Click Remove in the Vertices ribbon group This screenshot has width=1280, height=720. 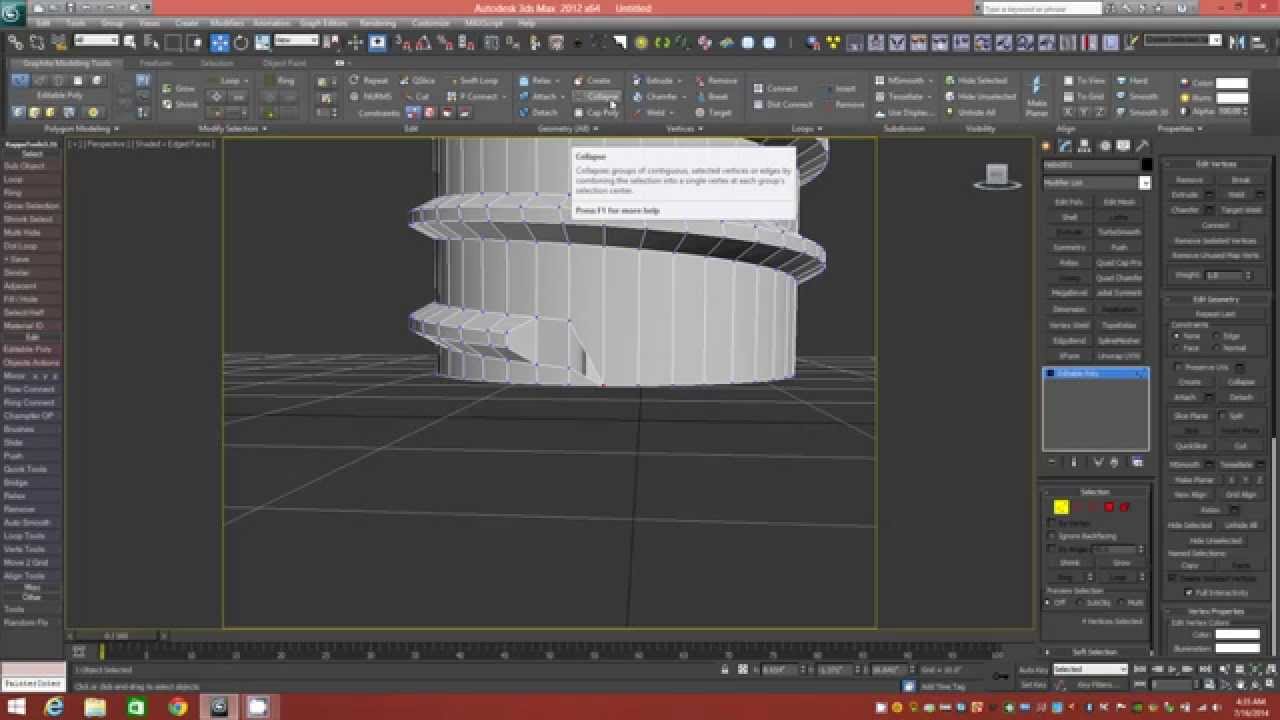pos(716,81)
